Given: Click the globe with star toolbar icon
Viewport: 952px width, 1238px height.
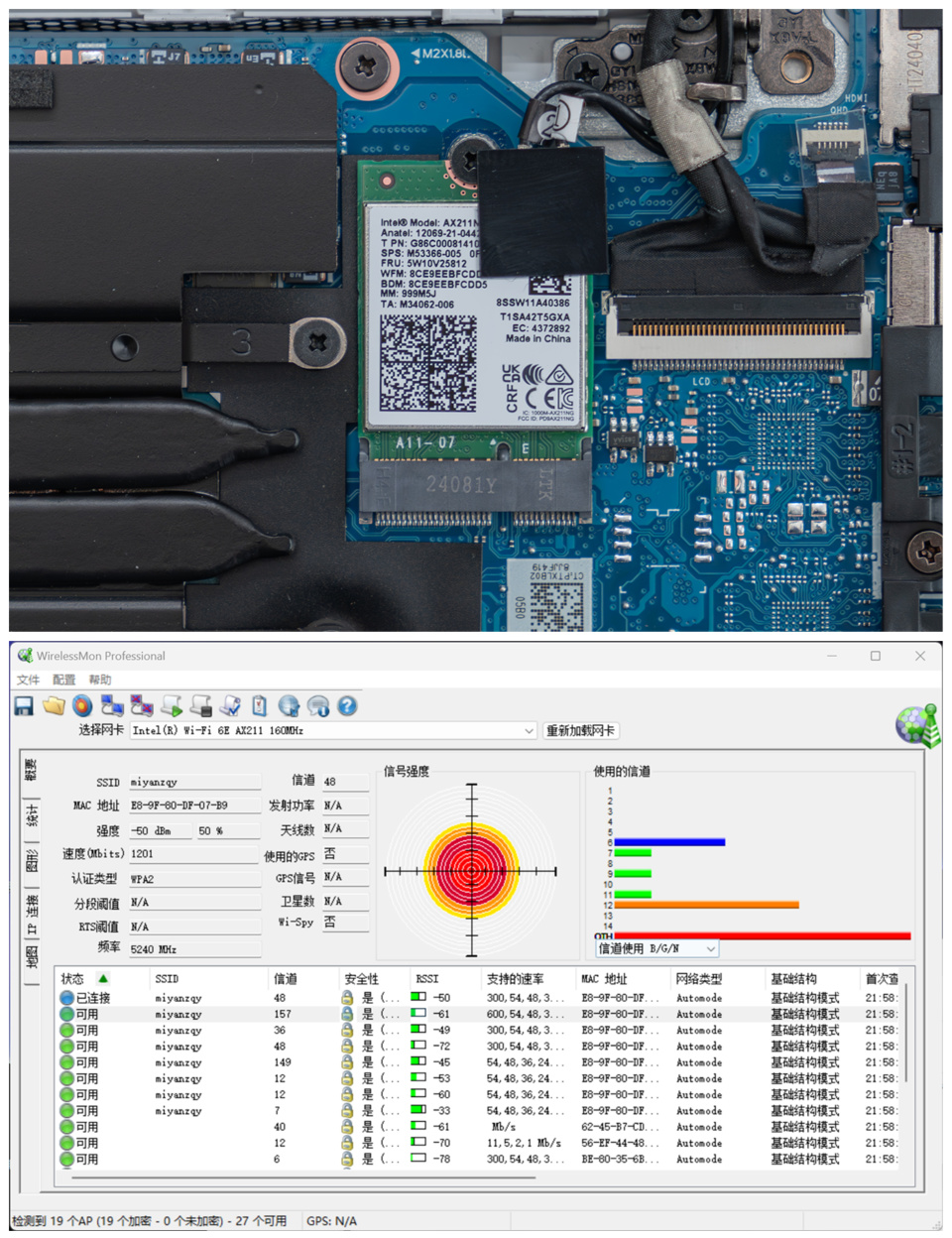Looking at the screenshot, I should tap(289, 705).
